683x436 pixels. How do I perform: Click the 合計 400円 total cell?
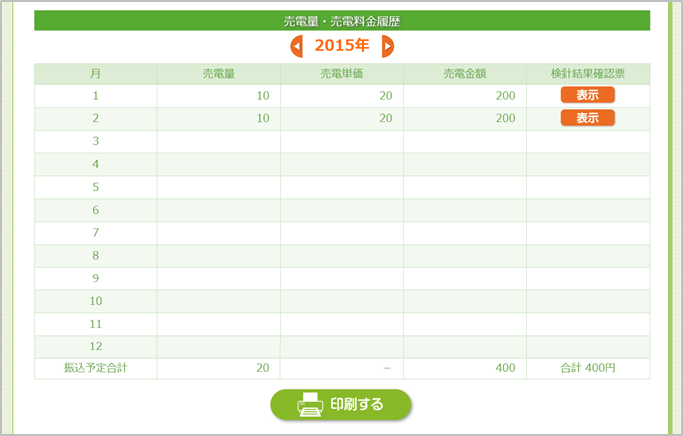point(588,368)
